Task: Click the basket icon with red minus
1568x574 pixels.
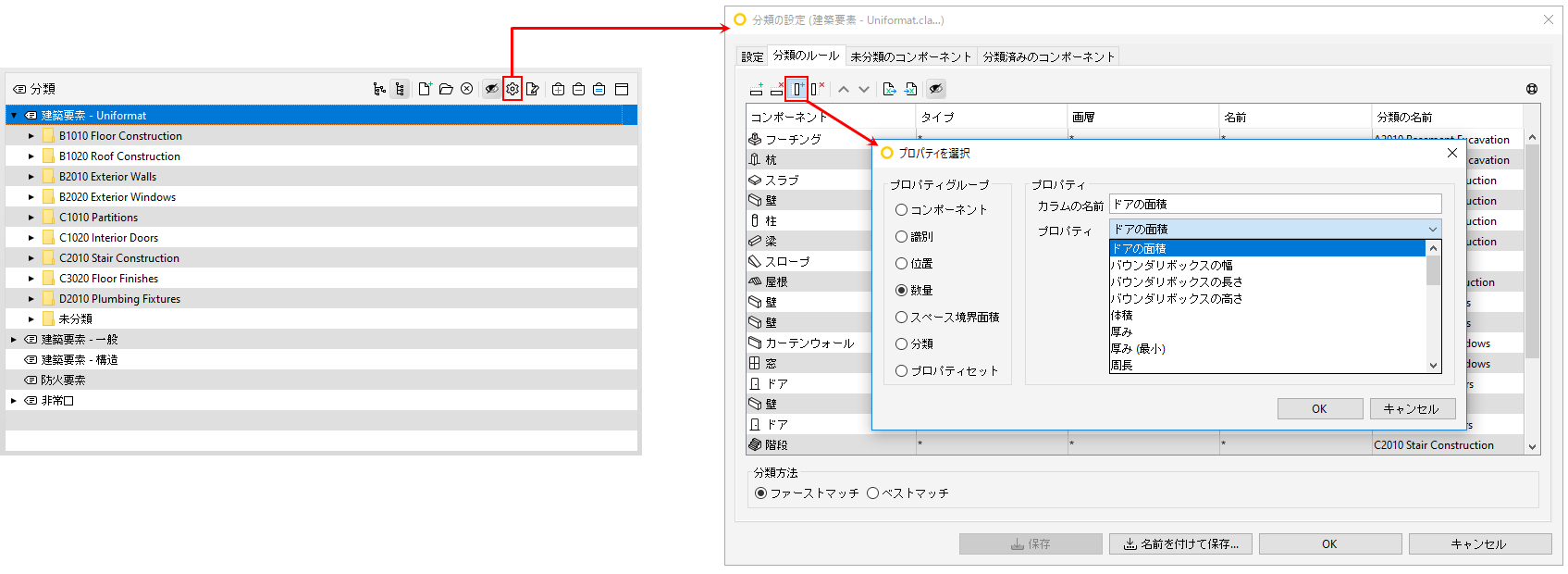Action: point(578,89)
